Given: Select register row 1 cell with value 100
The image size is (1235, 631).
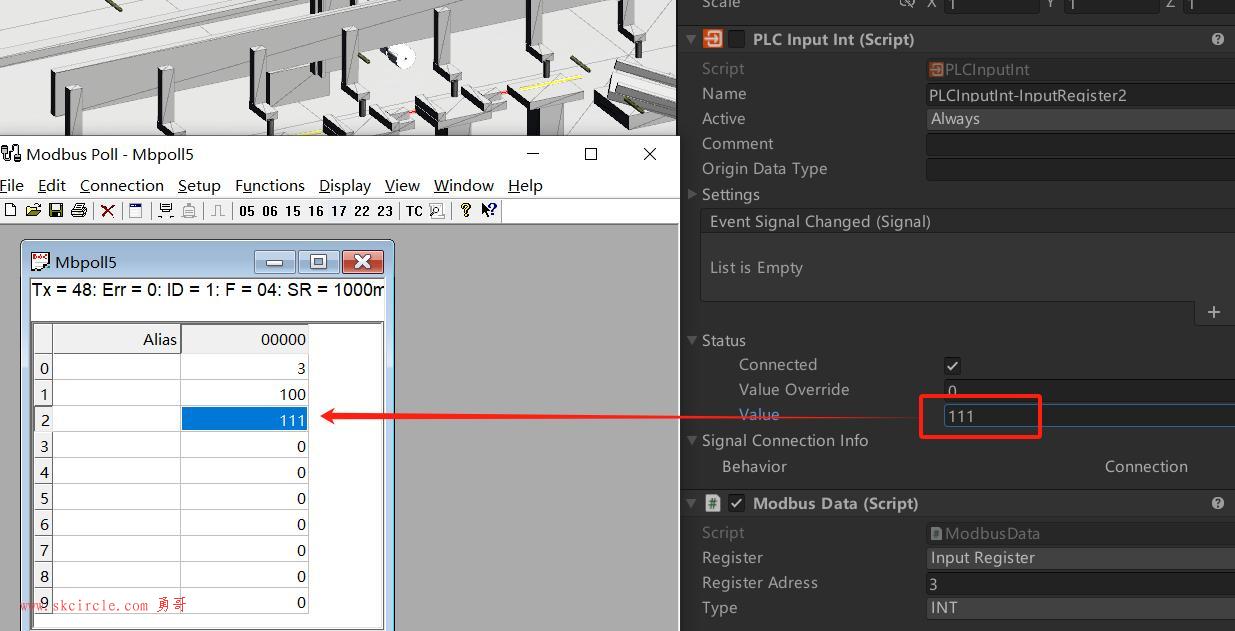Looking at the screenshot, I should (244, 394).
